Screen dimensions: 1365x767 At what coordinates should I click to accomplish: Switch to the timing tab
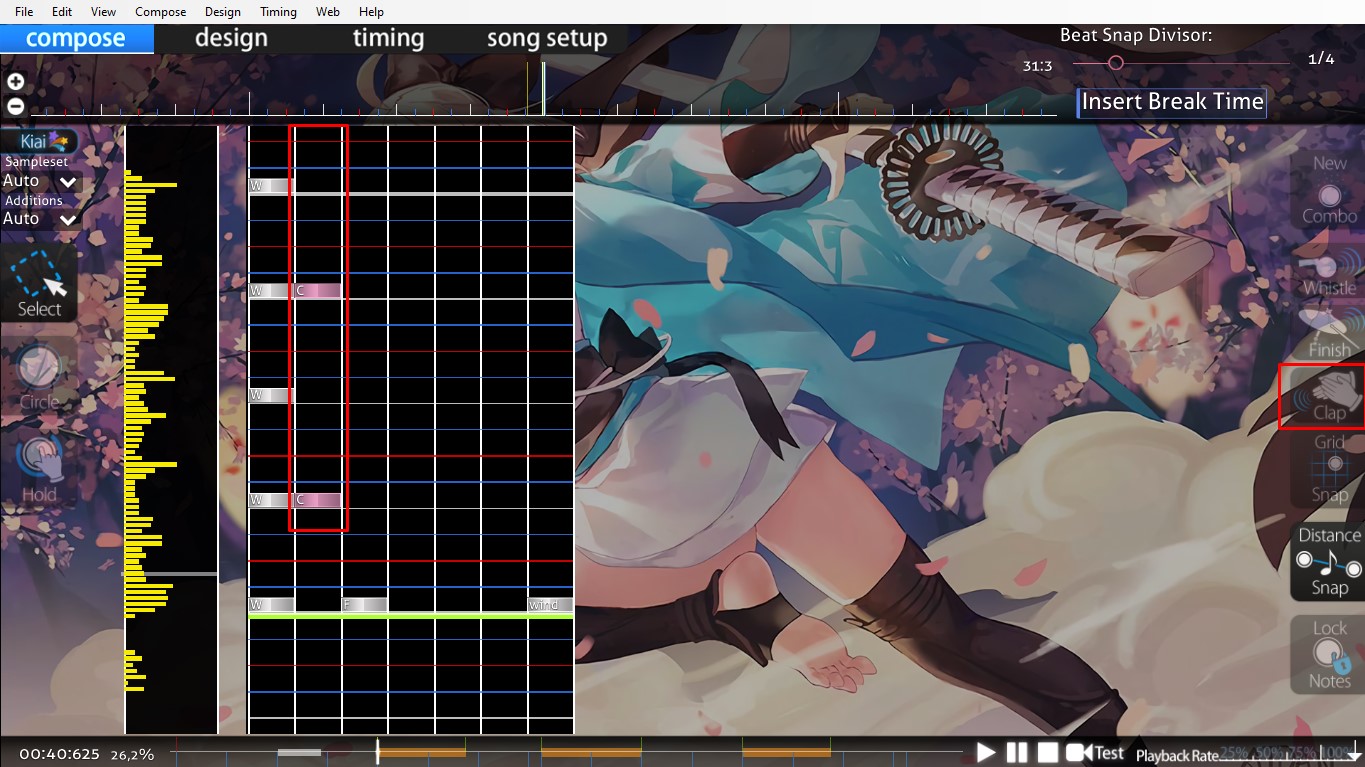click(388, 39)
